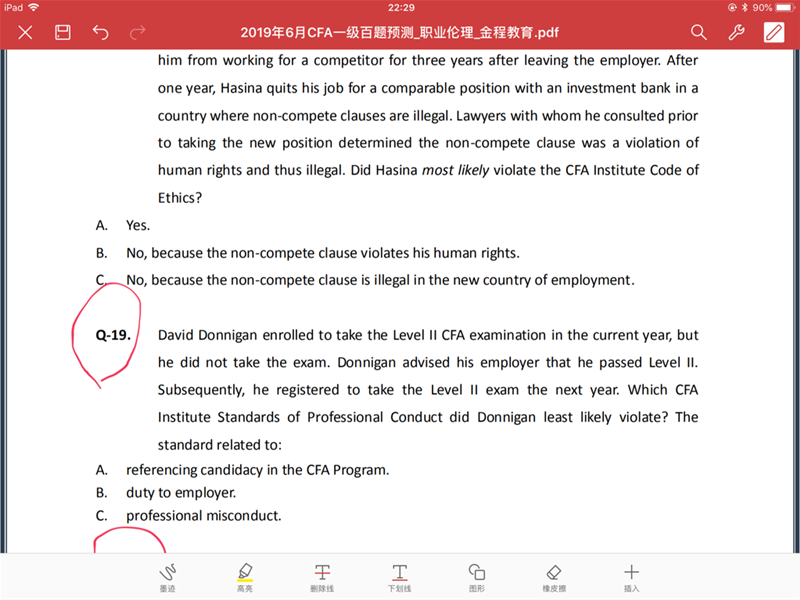Tap the name "David Donnigan" in Q-19
Image resolution: width=800 pixels, height=600 pixels.
207,335
